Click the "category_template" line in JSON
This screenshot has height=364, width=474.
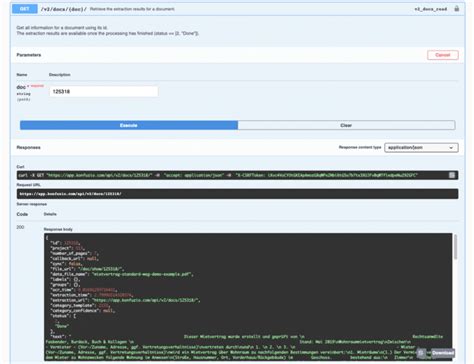click(x=80, y=305)
